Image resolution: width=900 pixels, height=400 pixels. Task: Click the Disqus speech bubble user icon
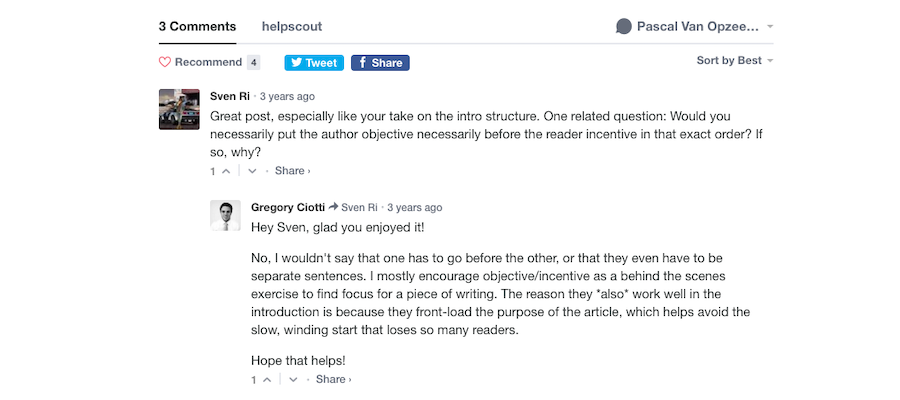(x=624, y=27)
